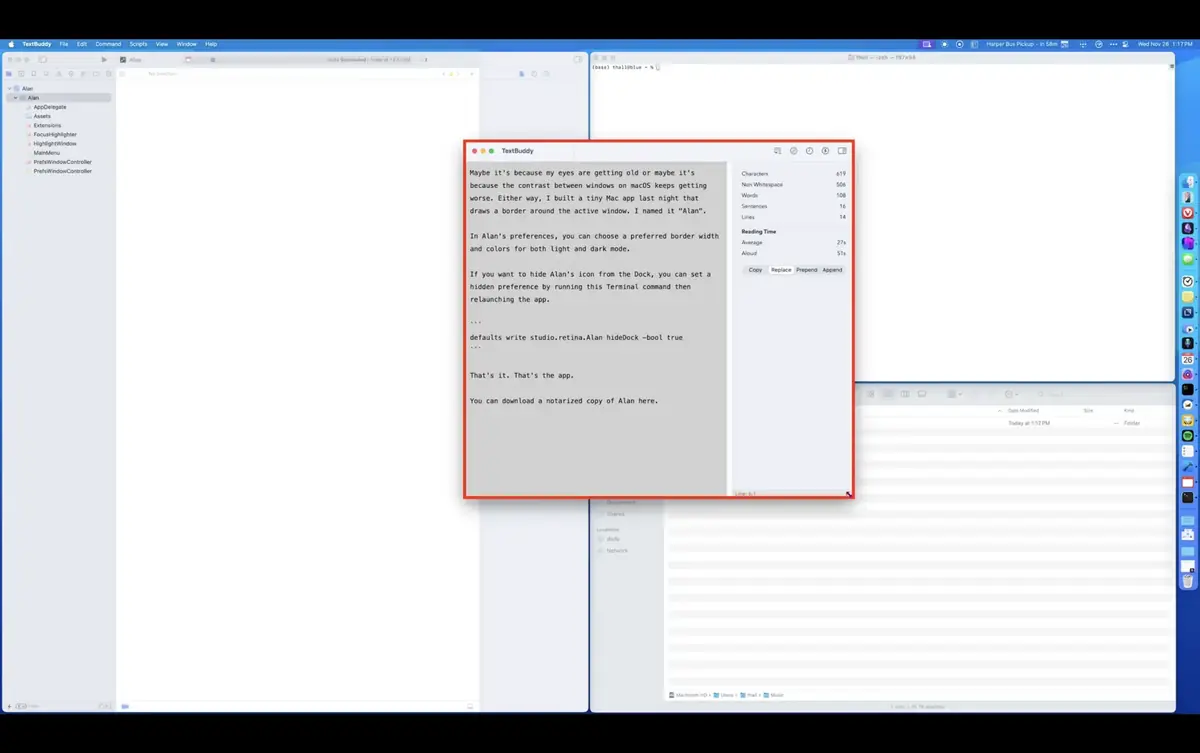Toggle the stats sidebar in TextBuddy's toolbar
Screen dimensions: 1200x753
pos(842,151)
